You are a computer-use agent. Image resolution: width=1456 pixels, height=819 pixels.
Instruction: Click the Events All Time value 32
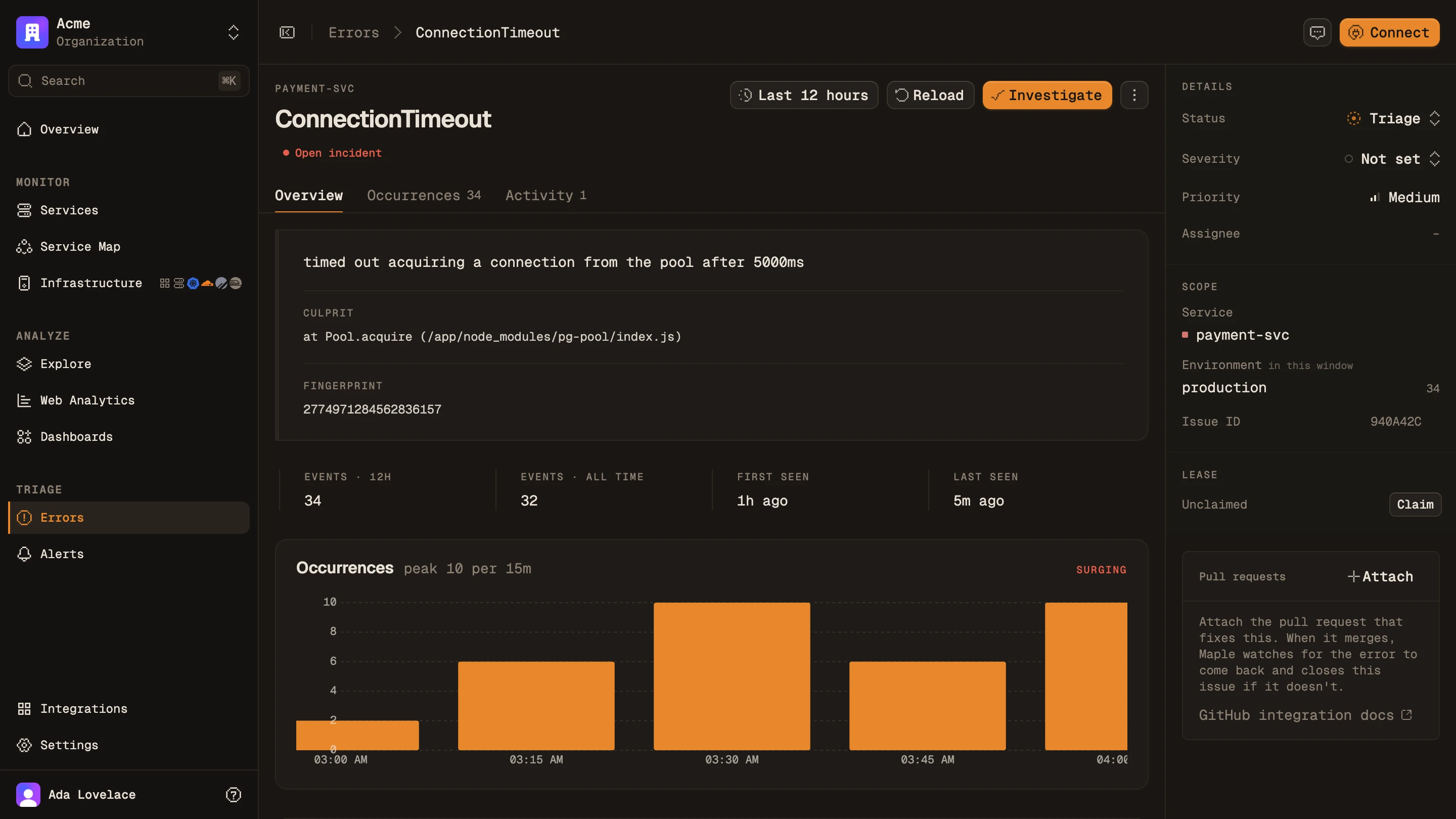click(529, 501)
